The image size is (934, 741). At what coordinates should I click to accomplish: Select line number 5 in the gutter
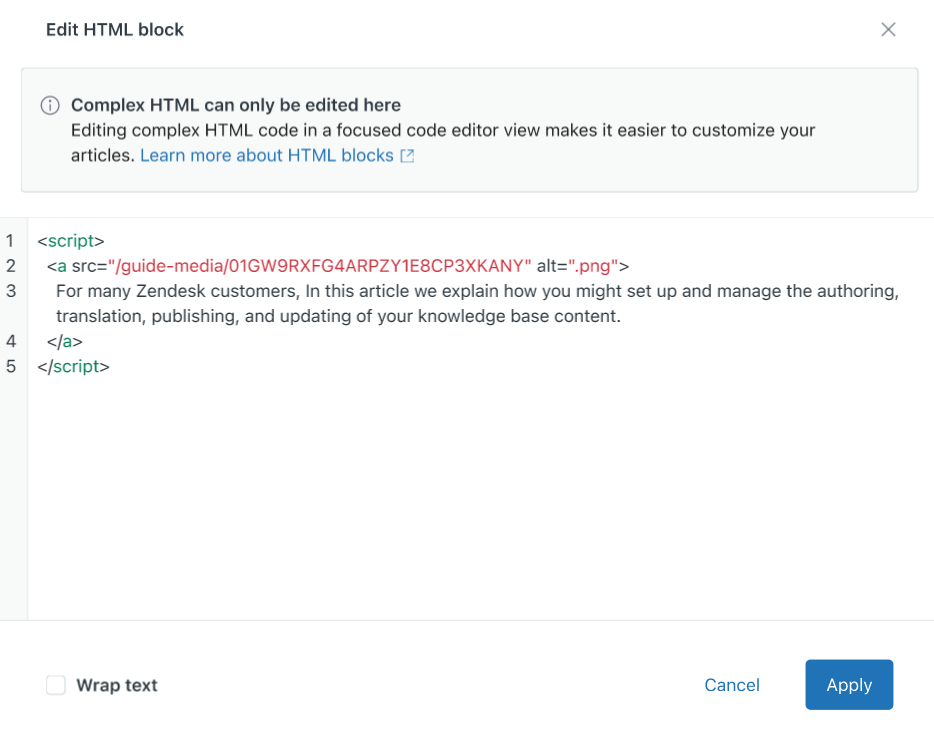10,366
